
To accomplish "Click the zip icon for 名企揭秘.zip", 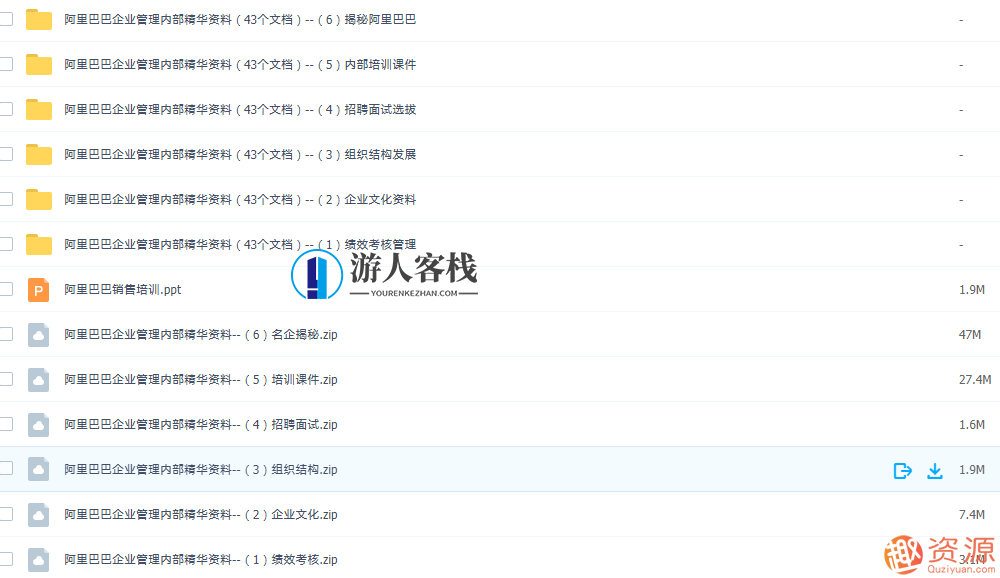I will [38, 334].
